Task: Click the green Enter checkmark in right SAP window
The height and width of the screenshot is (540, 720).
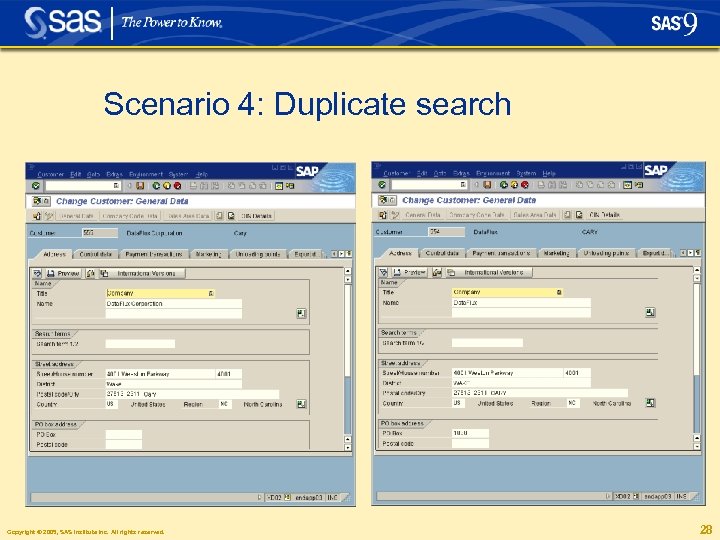Action: [x=382, y=185]
